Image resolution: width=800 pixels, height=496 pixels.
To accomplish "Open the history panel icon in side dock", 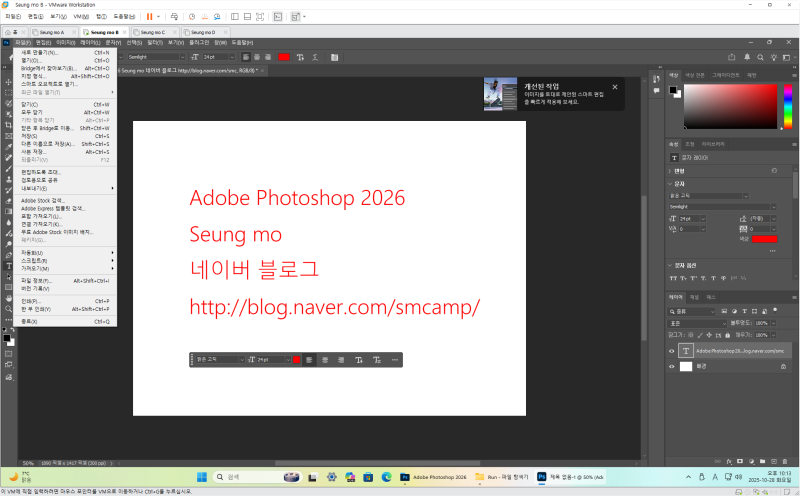I will pyautogui.click(x=657, y=79).
